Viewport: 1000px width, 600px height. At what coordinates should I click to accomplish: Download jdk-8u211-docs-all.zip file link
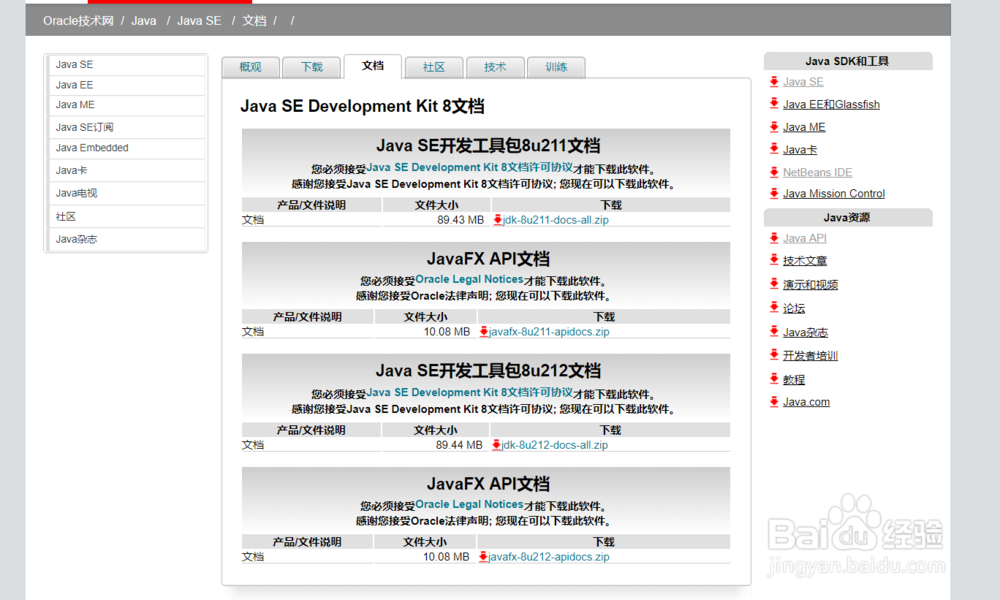click(x=555, y=220)
